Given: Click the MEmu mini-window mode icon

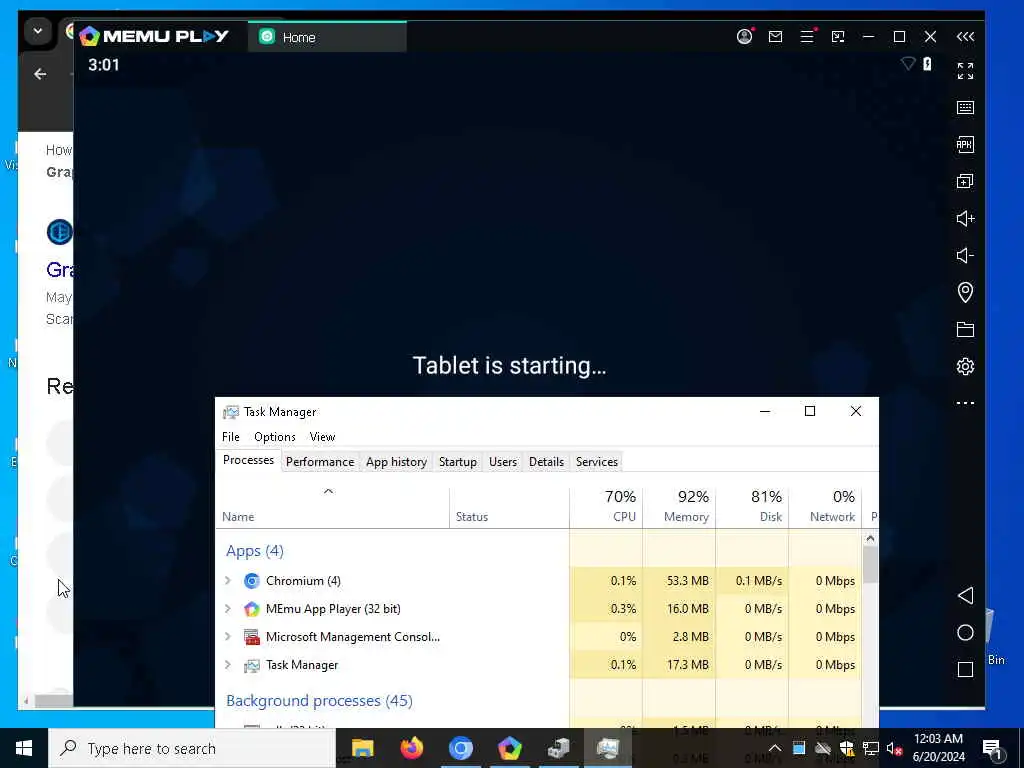Looking at the screenshot, I should 838,37.
